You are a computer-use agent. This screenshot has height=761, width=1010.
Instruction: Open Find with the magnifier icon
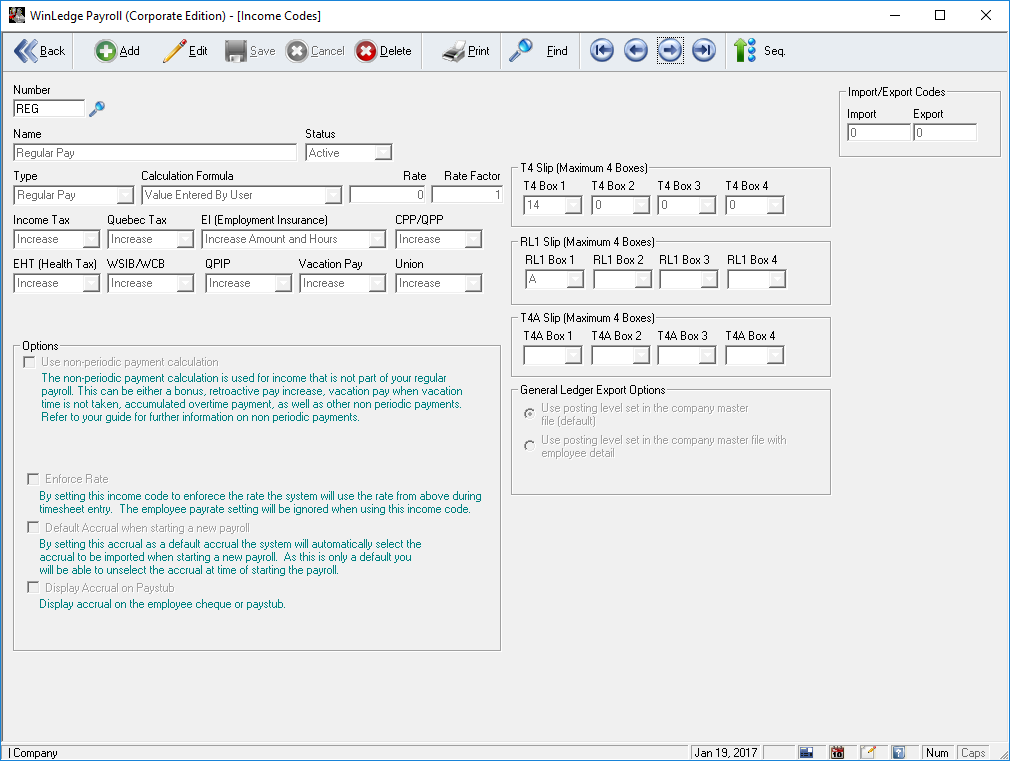(538, 51)
